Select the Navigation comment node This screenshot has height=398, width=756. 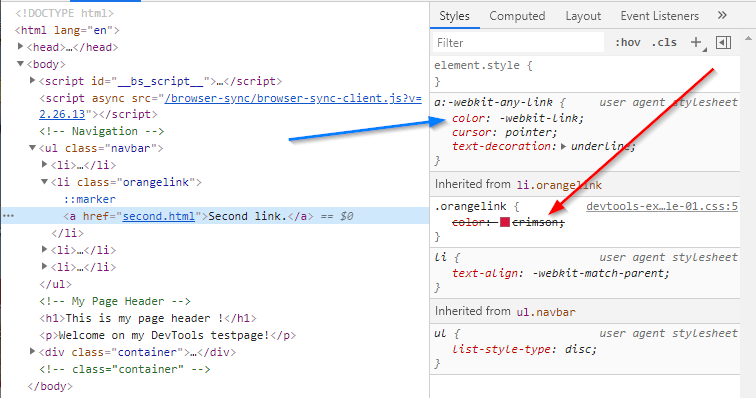(102, 131)
